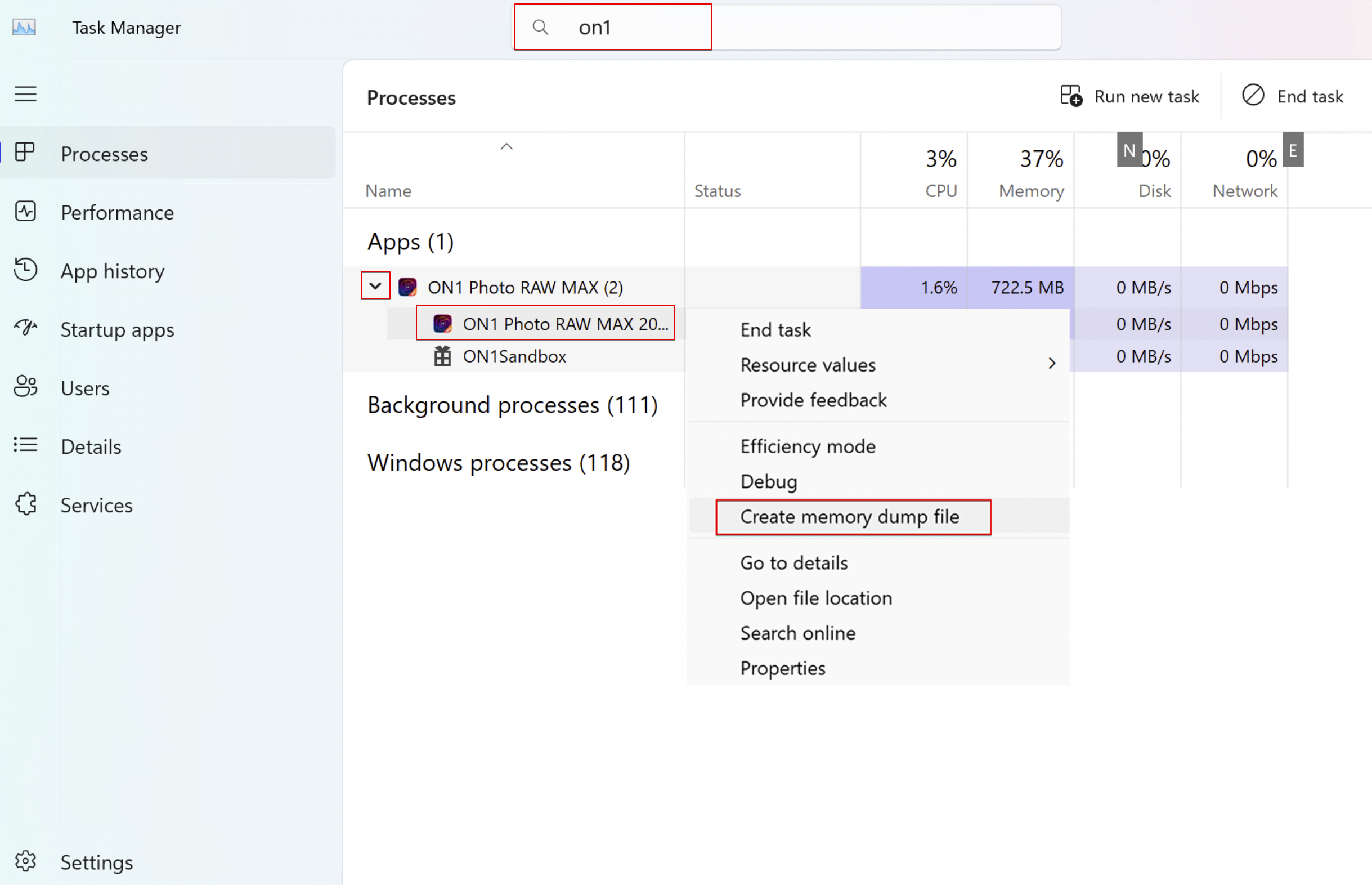The width and height of the screenshot is (1372, 885).
Task: Open Task Manager Settings
Action: coord(168,862)
